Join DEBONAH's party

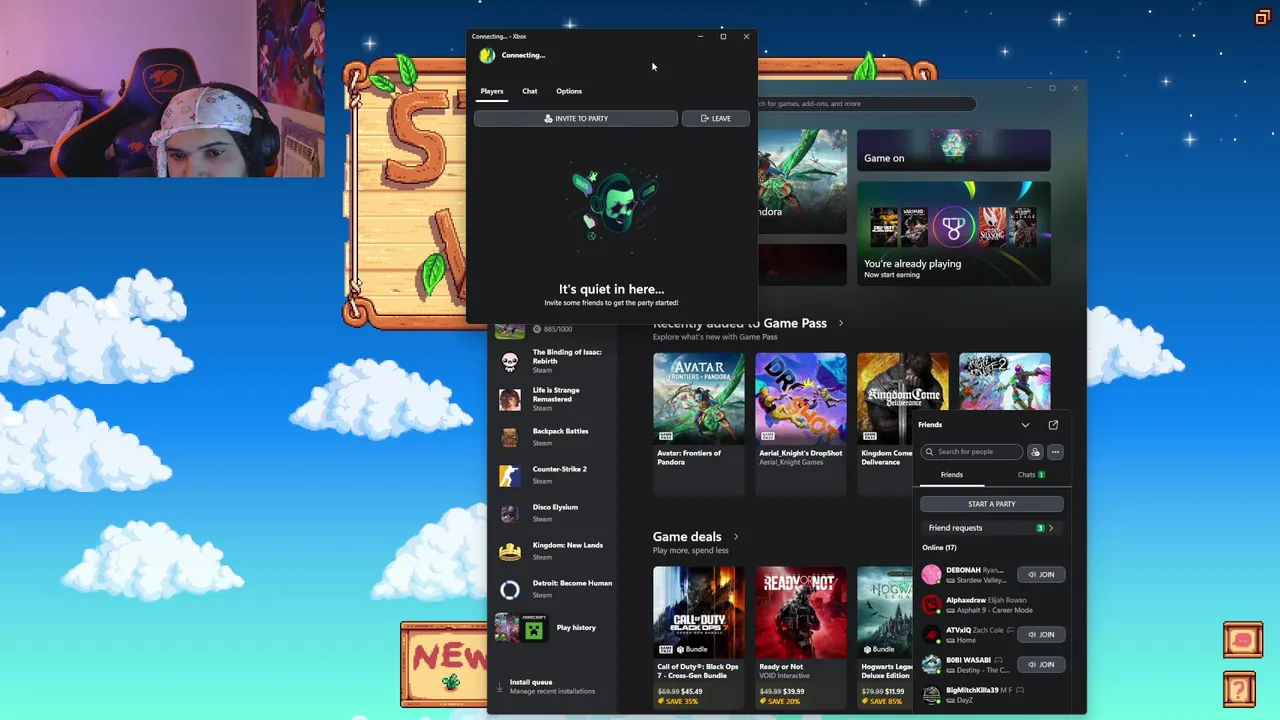[1041, 575]
